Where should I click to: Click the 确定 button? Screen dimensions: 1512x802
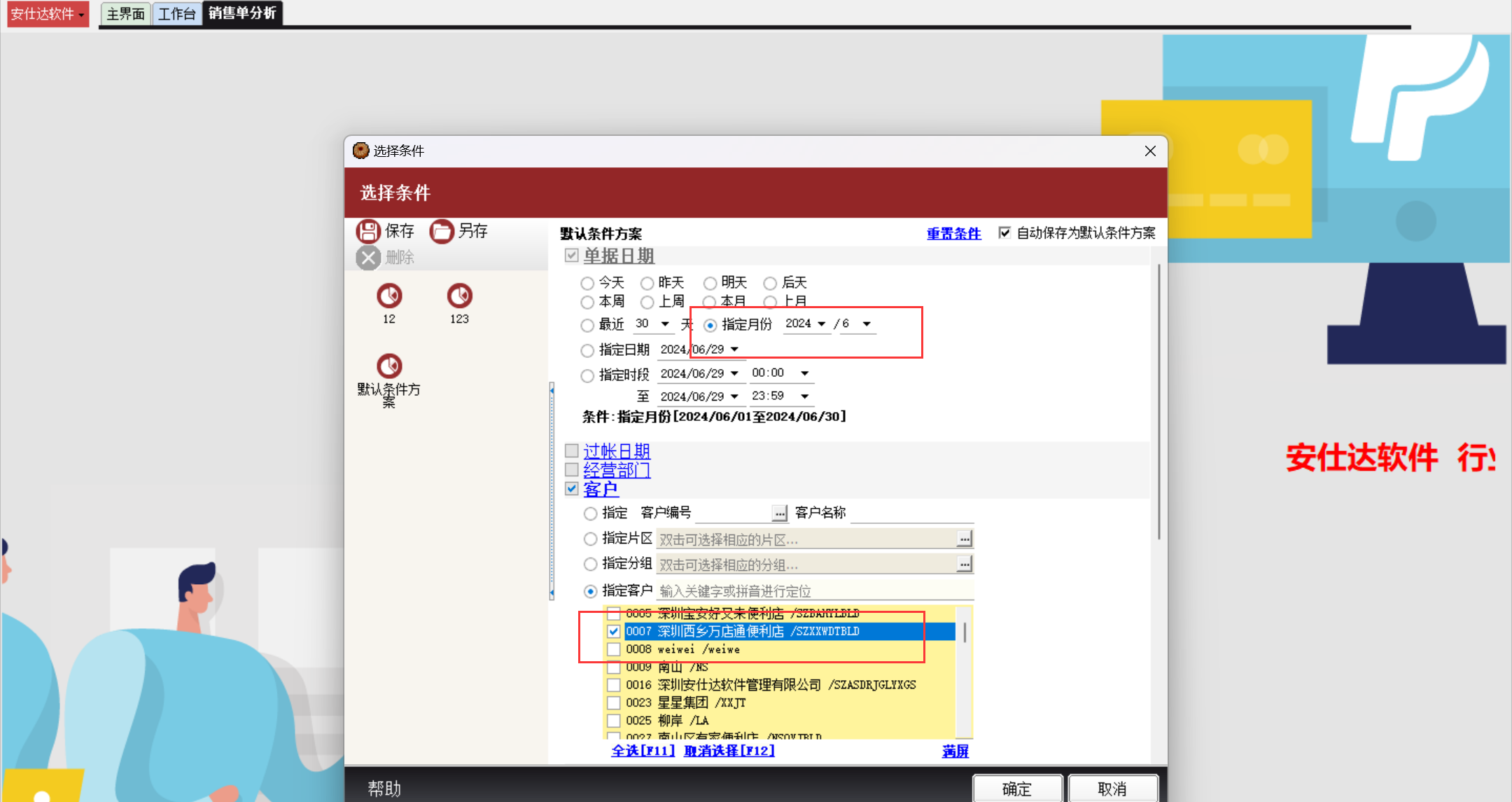tap(1017, 789)
